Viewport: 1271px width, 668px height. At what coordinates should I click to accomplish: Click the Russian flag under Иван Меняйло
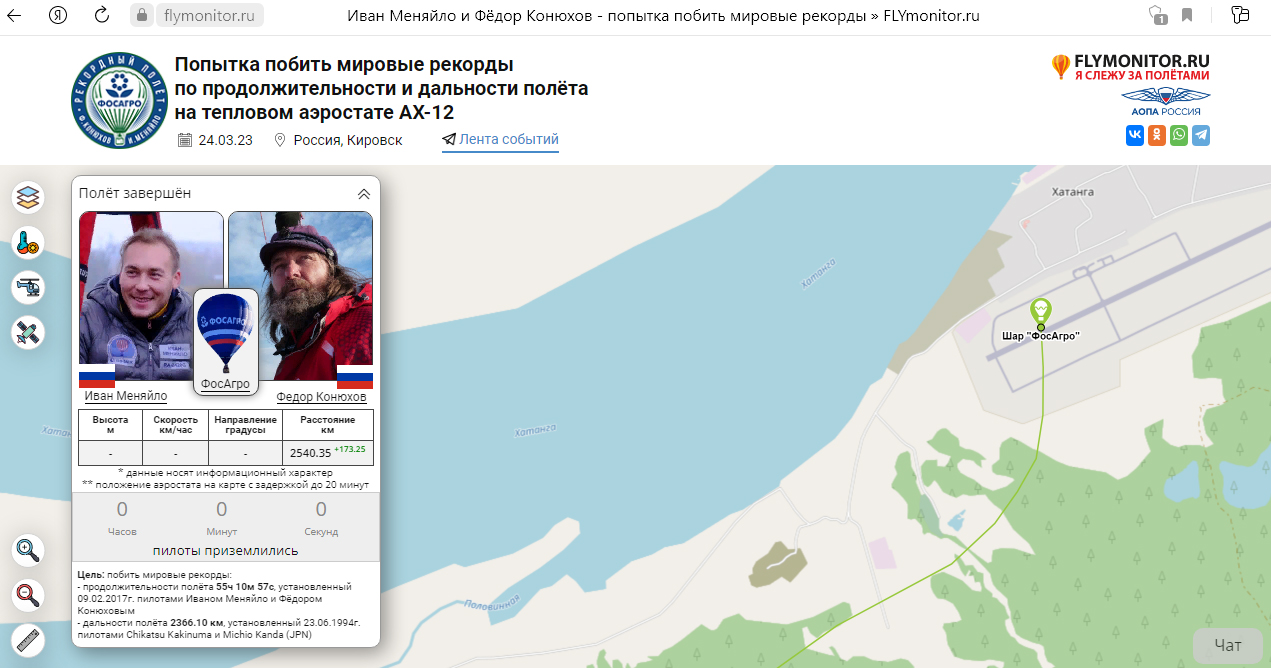click(x=97, y=376)
